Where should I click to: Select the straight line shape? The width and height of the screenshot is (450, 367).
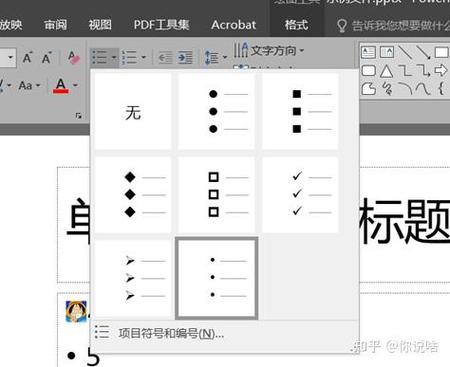[405, 52]
